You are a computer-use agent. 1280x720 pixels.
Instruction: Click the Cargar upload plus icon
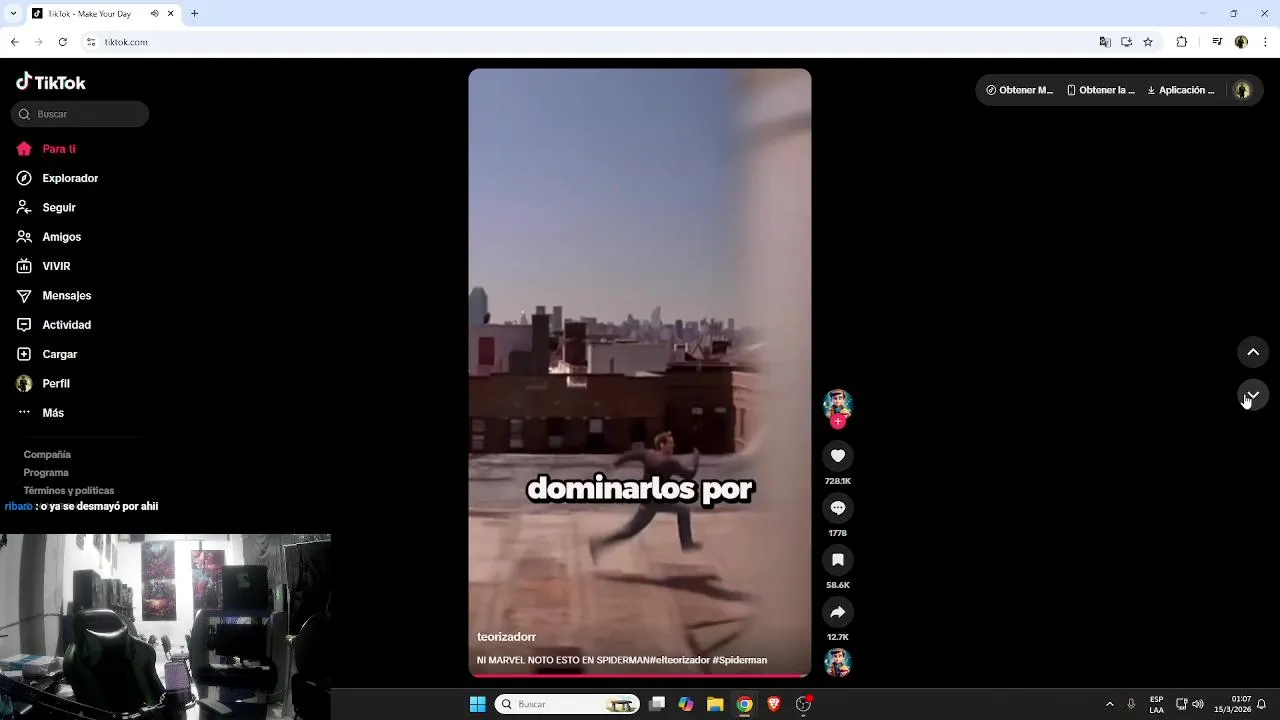24,354
